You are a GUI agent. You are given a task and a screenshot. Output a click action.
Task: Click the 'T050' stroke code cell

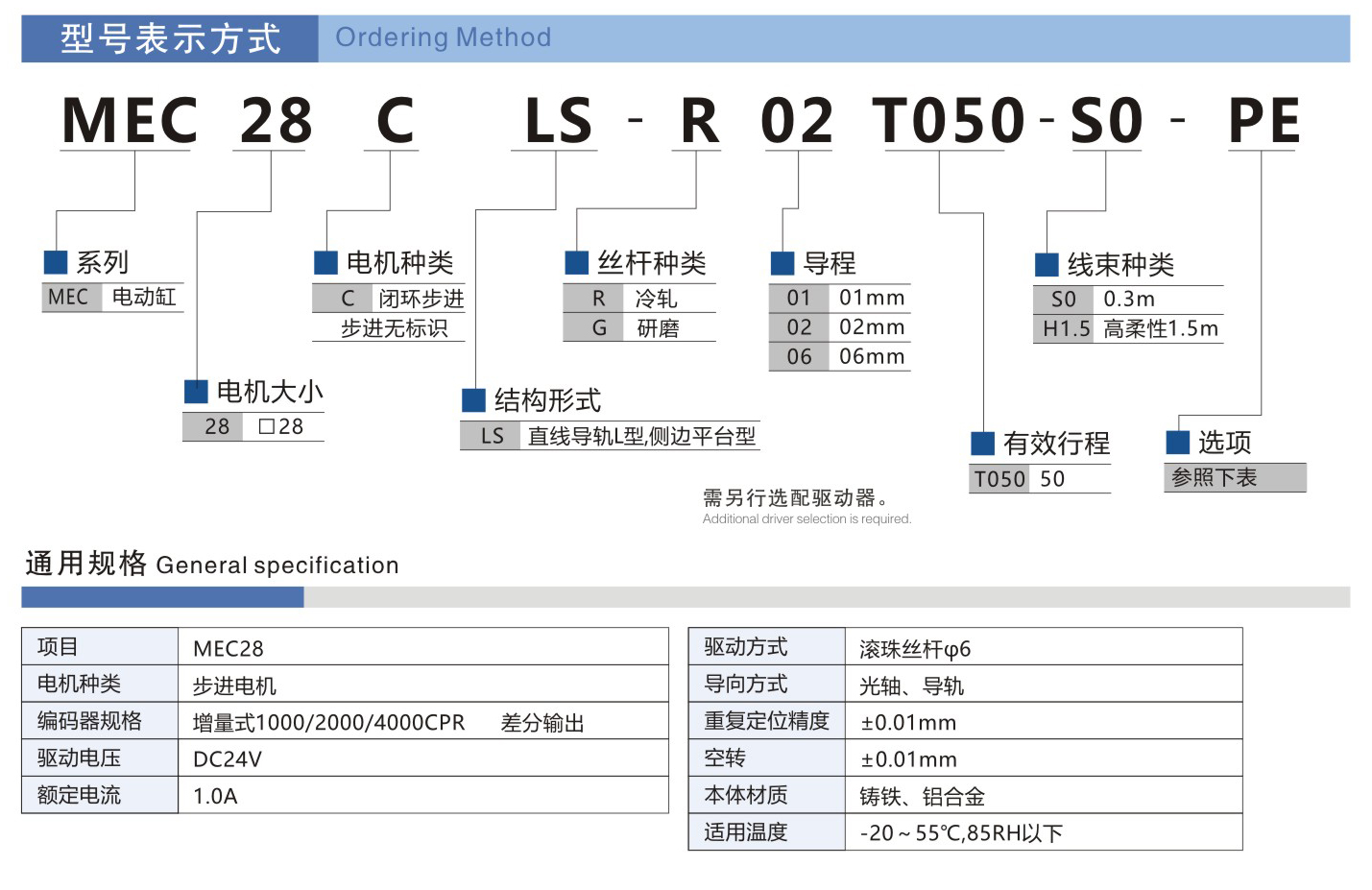[x=999, y=479]
